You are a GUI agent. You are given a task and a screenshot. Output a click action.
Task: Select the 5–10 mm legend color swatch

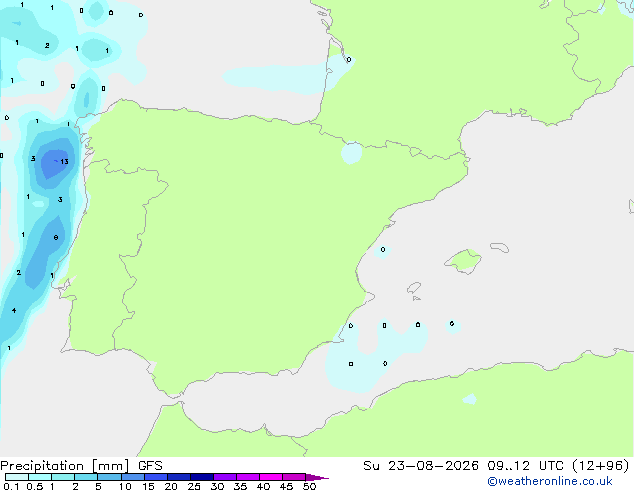(x=109, y=477)
